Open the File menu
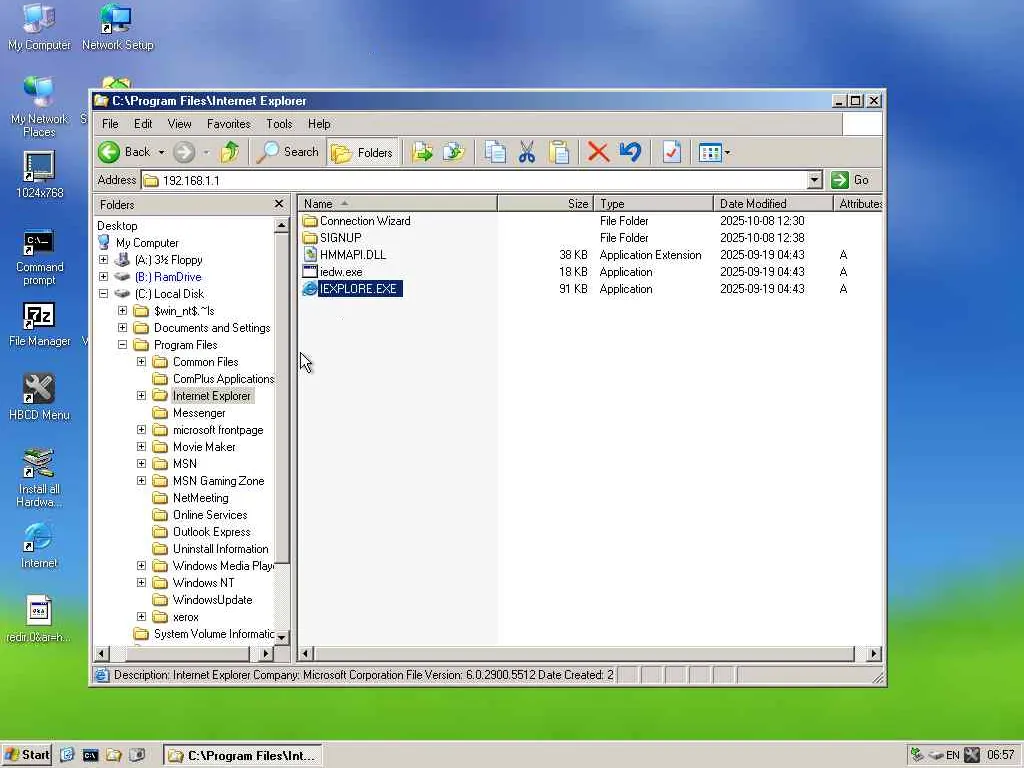 110,123
